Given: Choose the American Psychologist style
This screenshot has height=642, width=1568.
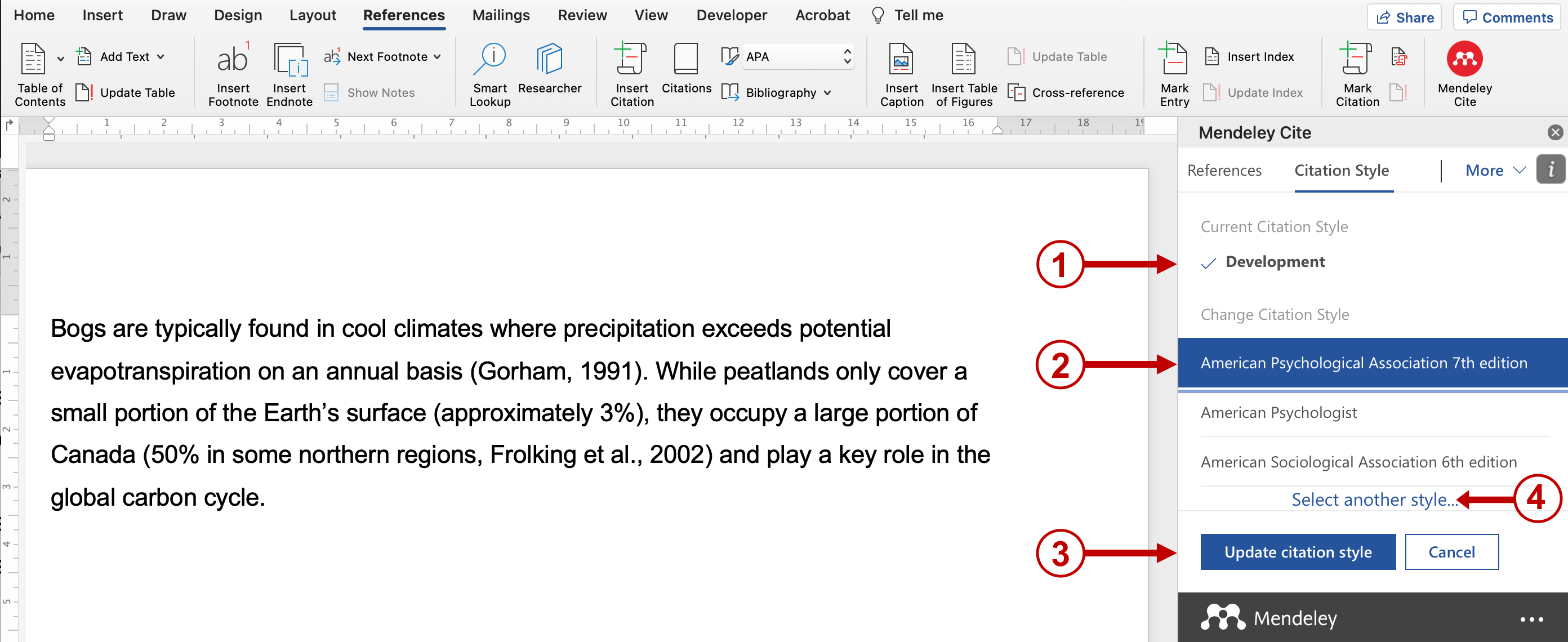Looking at the screenshot, I should pyautogui.click(x=1373, y=413).
